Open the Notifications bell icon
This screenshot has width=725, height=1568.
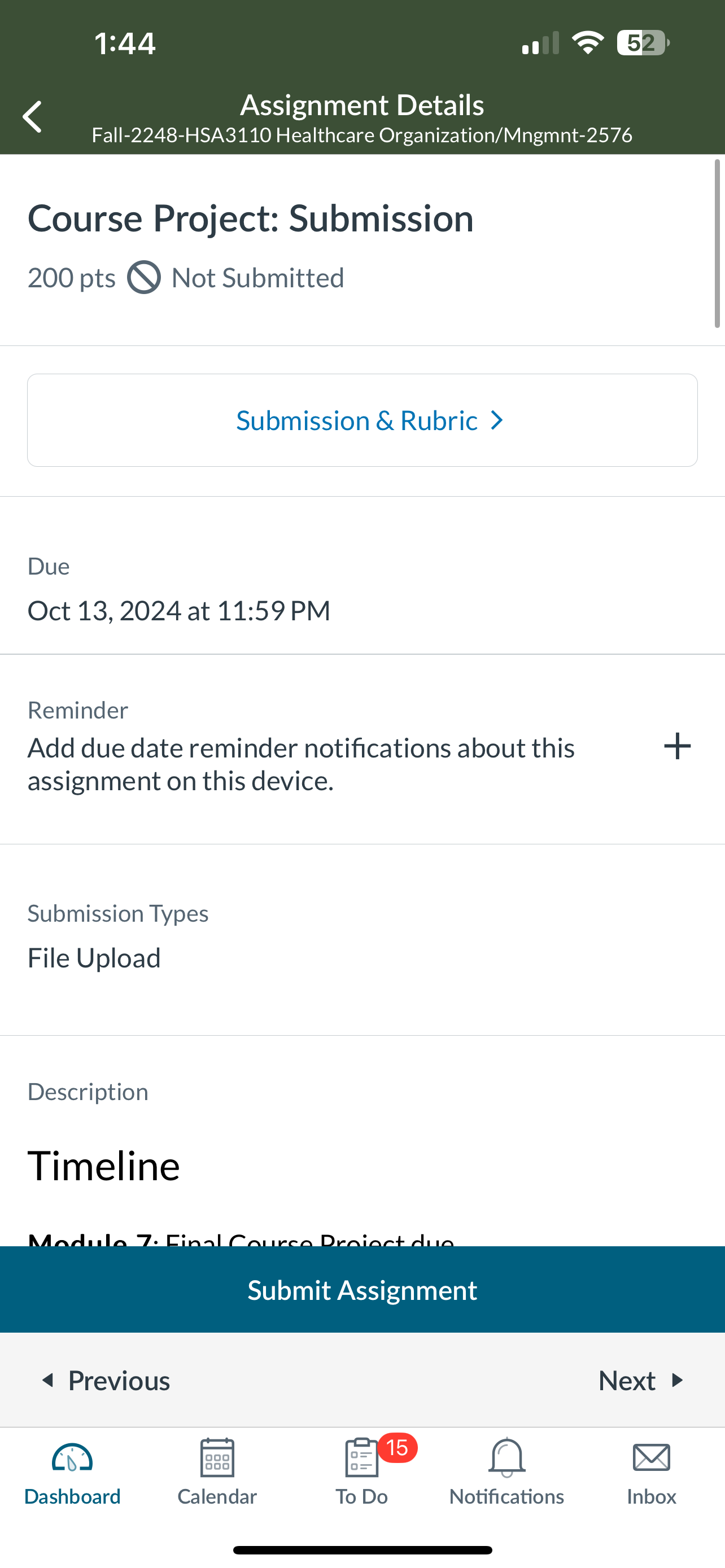tap(506, 1458)
